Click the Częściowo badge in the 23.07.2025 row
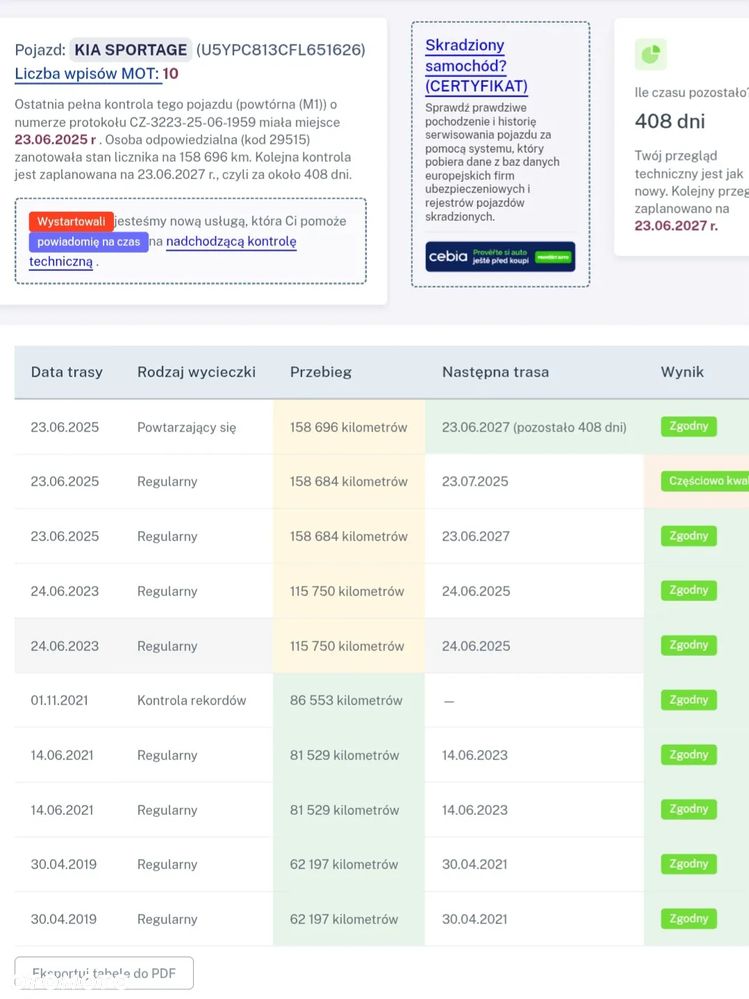The image size is (749, 999). pyautogui.click(x=705, y=481)
